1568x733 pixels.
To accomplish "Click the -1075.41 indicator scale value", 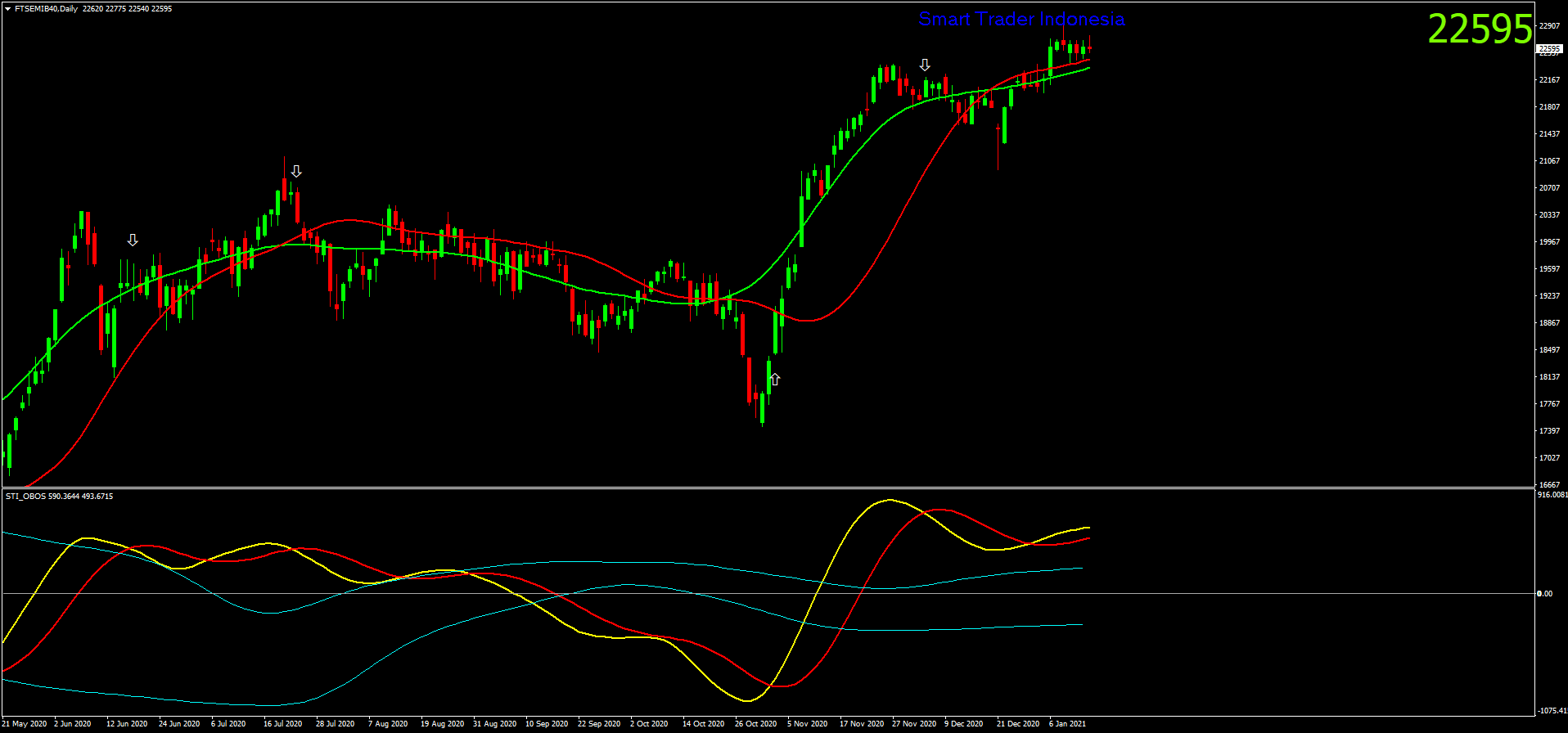I will tap(1552, 711).
